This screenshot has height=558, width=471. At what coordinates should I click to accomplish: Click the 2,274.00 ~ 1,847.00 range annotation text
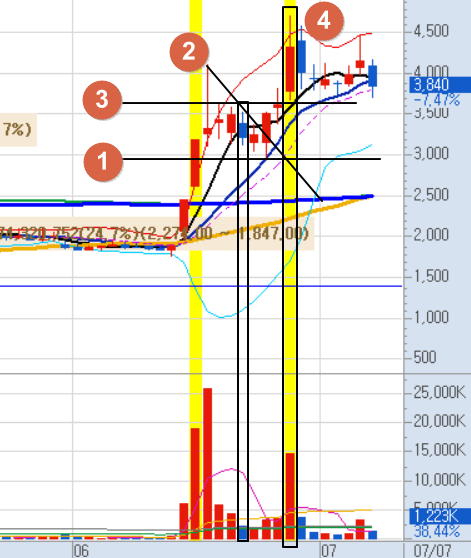[x=225, y=234]
